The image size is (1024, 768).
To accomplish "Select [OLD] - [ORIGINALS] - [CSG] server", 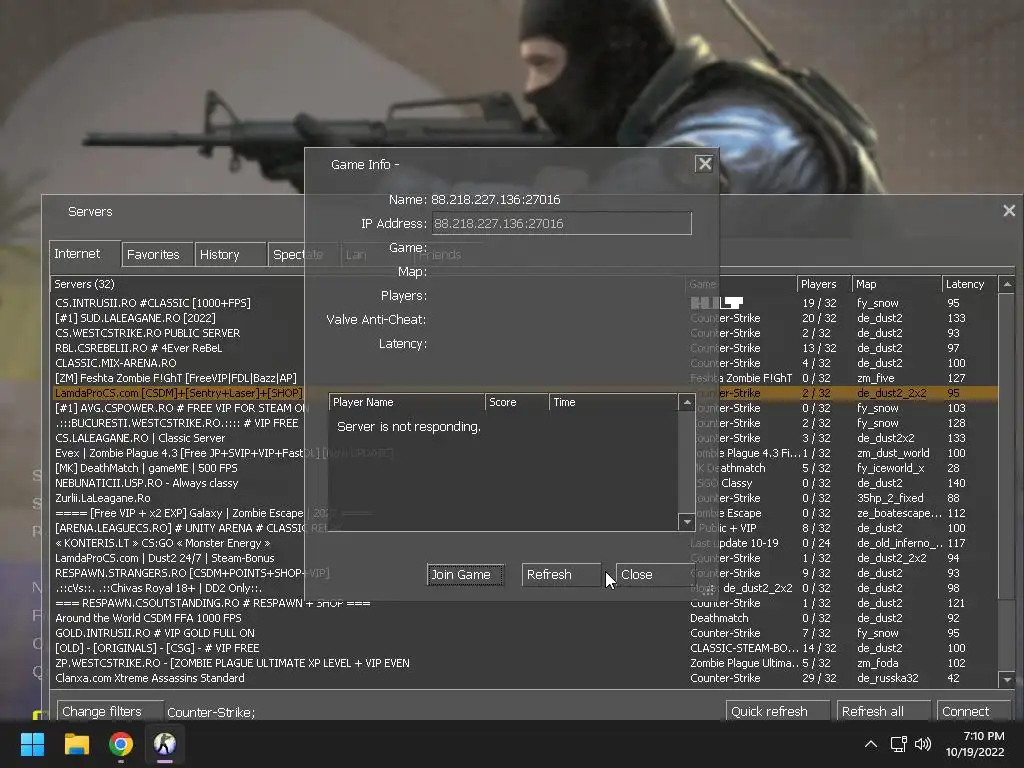I will 524,648.
